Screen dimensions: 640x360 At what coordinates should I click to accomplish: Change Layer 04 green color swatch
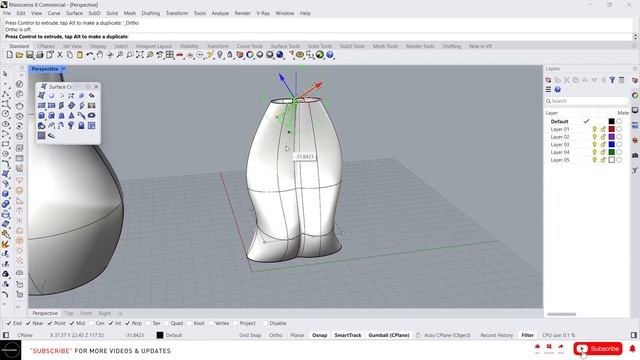[x=611, y=152]
